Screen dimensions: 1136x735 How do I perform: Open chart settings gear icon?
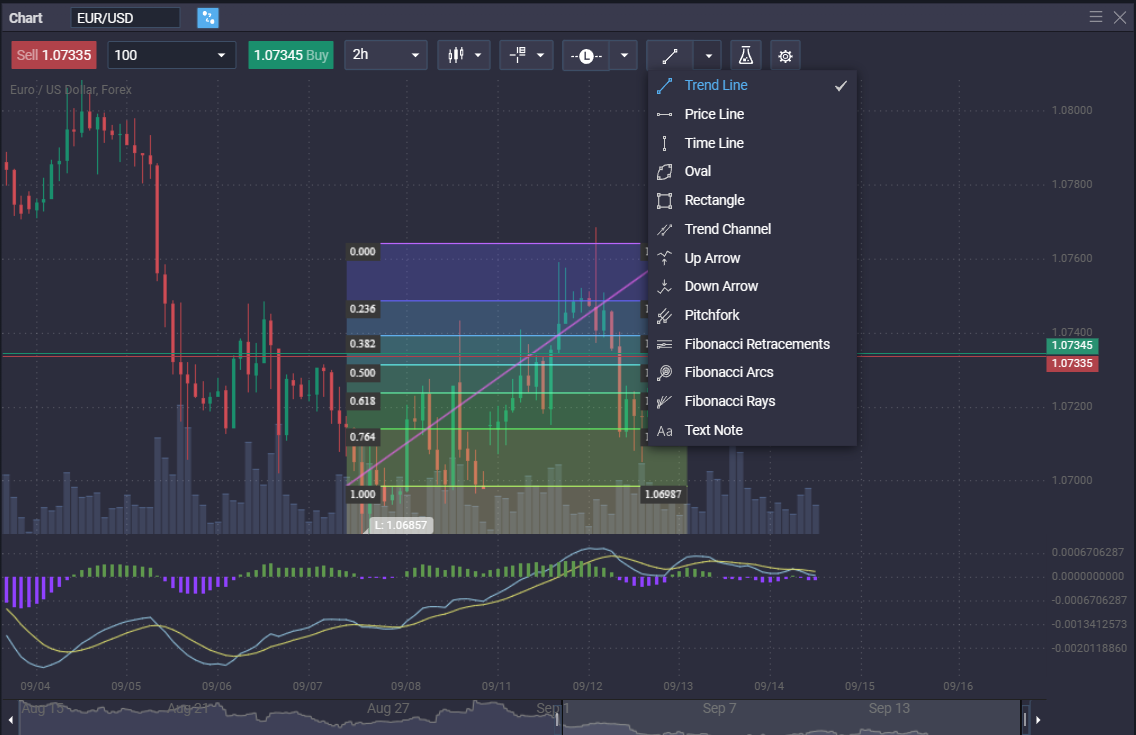click(785, 56)
